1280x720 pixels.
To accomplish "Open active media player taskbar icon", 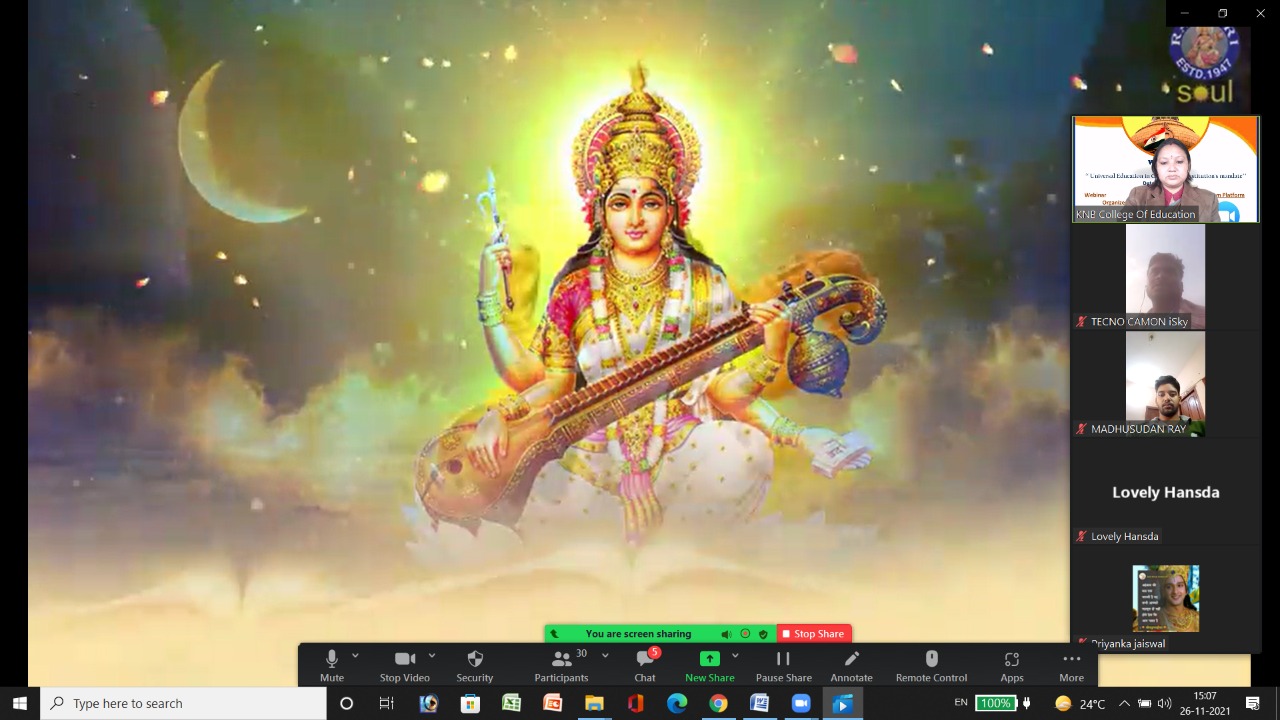I will click(x=842, y=704).
